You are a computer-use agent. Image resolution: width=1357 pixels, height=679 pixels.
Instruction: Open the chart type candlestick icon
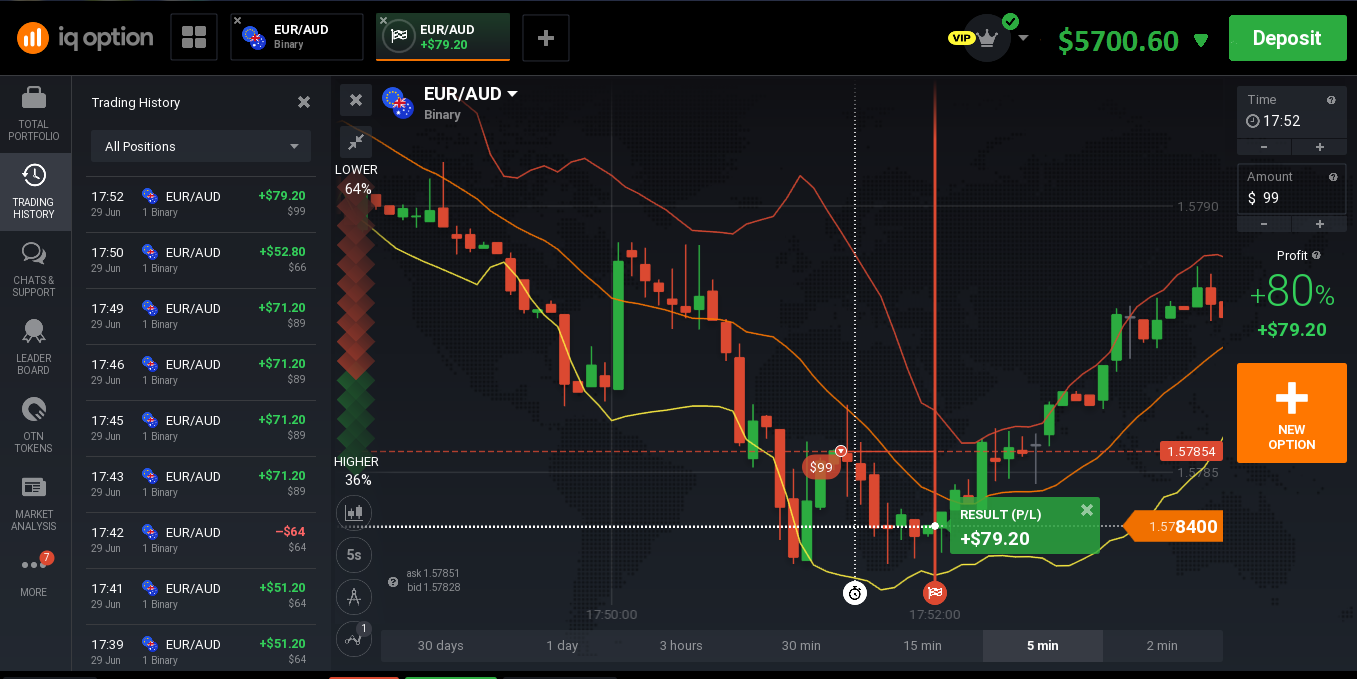pyautogui.click(x=354, y=513)
